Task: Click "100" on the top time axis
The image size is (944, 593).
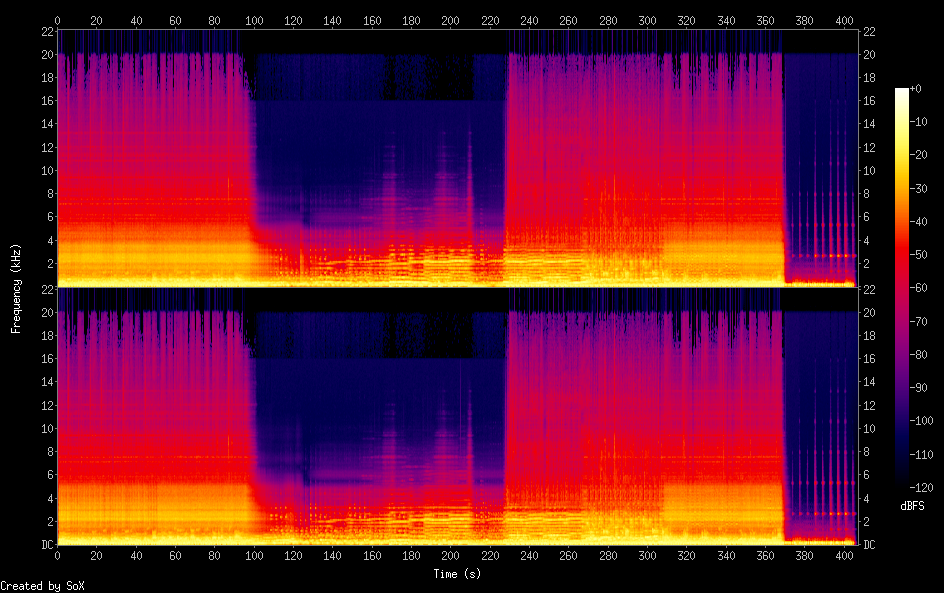Action: click(x=254, y=20)
